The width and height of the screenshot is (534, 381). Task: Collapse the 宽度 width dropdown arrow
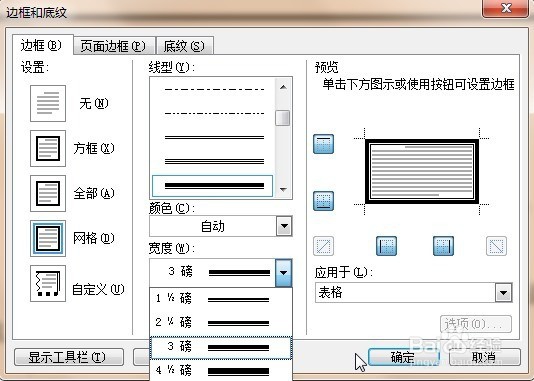pyautogui.click(x=284, y=272)
